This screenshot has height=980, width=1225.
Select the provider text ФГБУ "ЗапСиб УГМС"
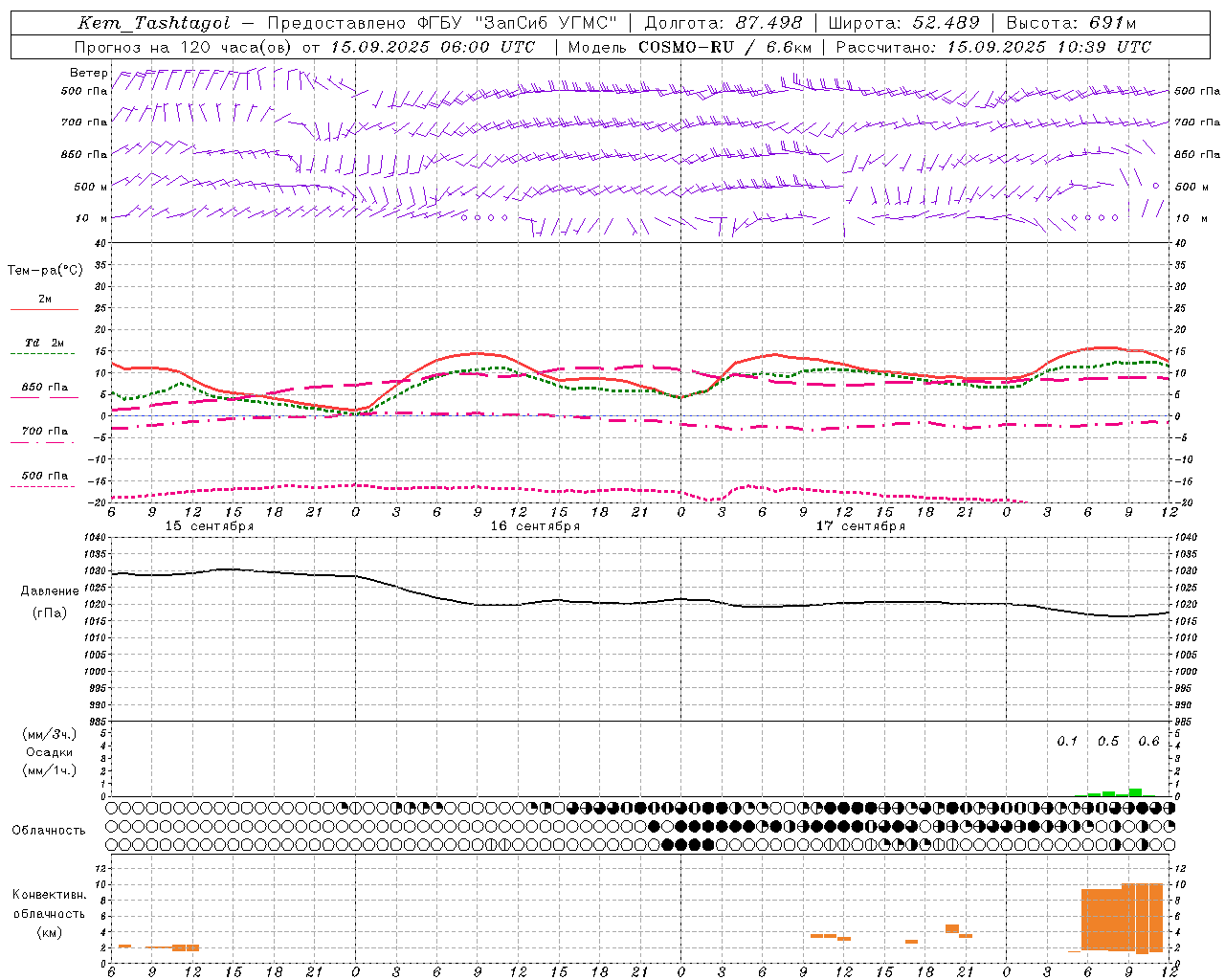point(518,23)
